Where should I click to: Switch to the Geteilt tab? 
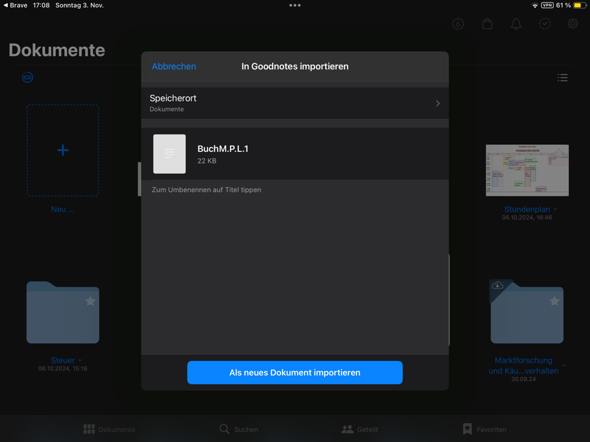(x=359, y=429)
